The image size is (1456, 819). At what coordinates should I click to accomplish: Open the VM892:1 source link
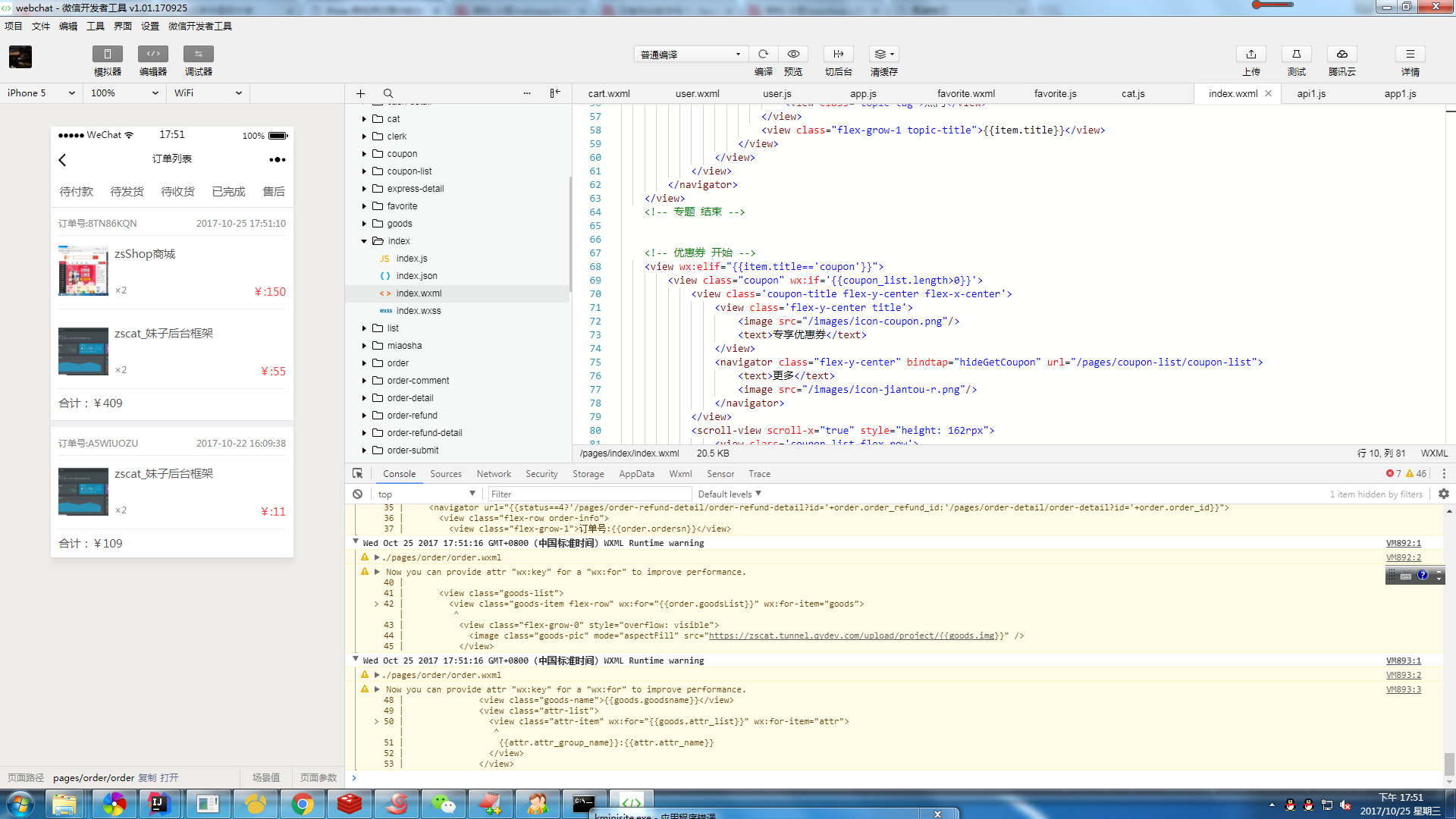click(x=1403, y=543)
